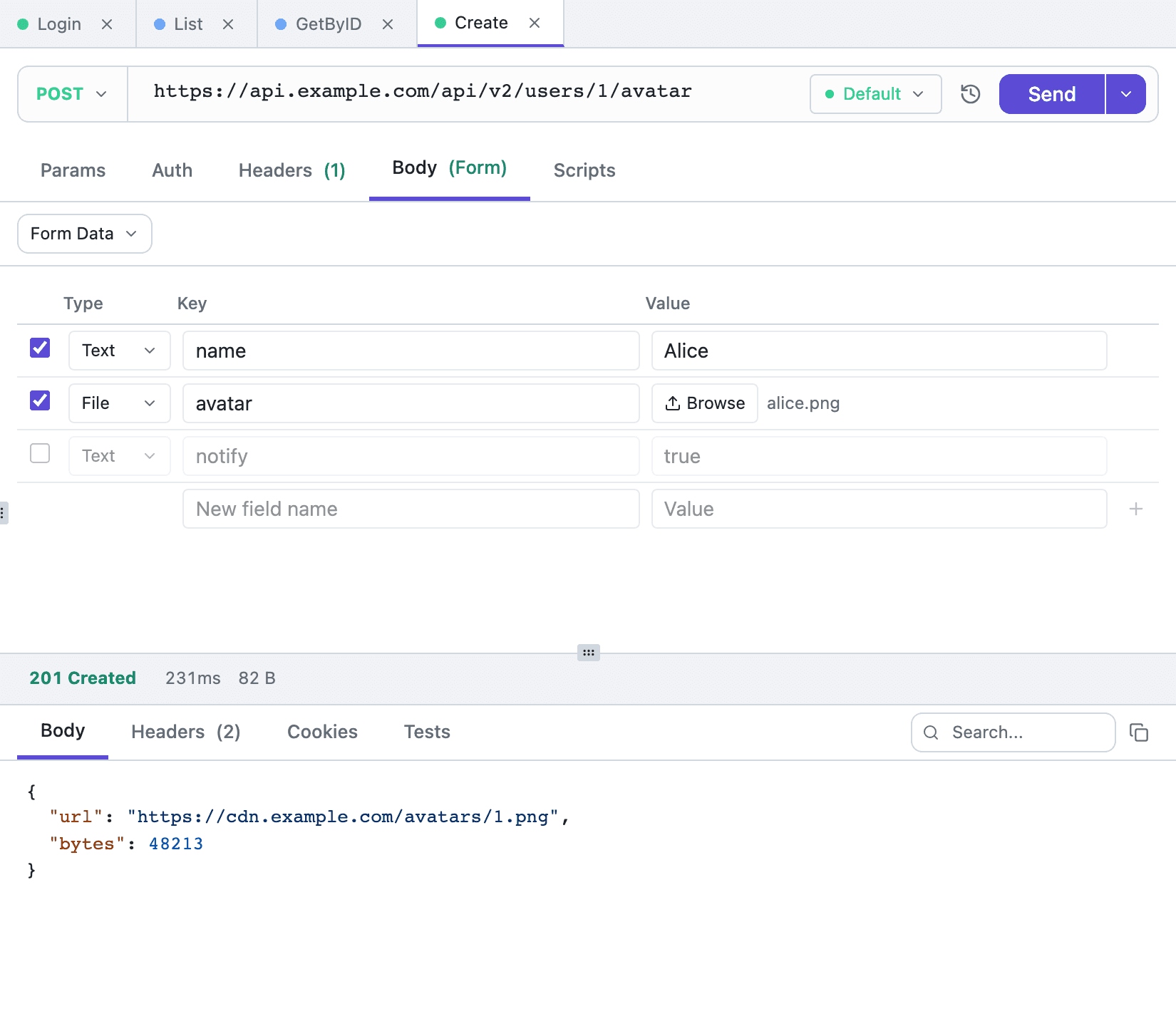Open the response Cookies tab
1176x1026 pixels.
pyautogui.click(x=322, y=732)
